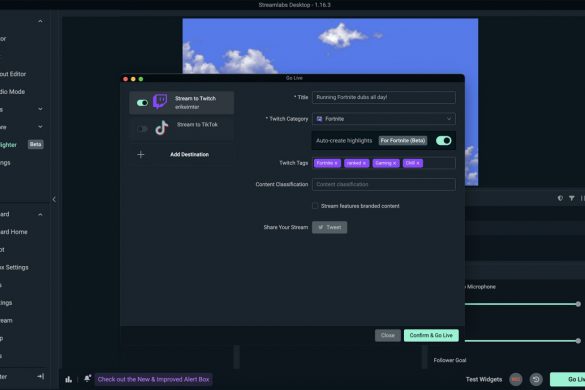Click the TikTok logo icon

coord(162,128)
